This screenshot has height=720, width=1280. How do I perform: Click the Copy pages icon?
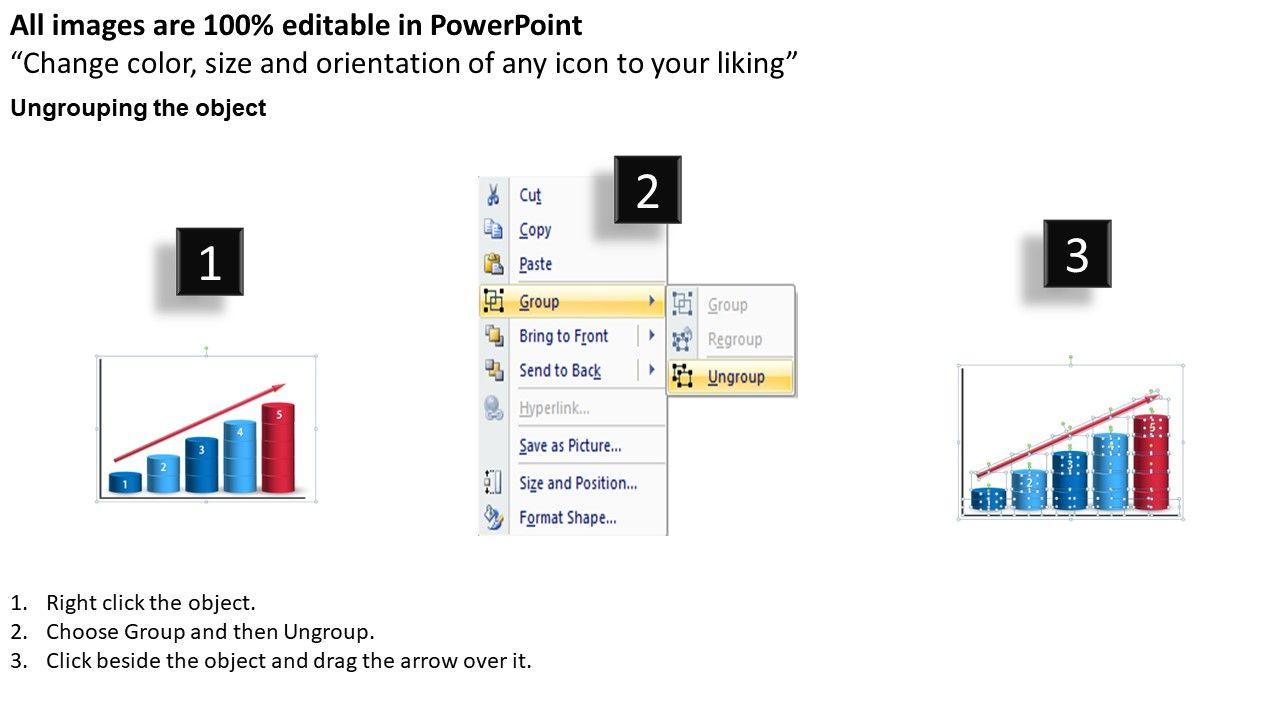pos(493,229)
